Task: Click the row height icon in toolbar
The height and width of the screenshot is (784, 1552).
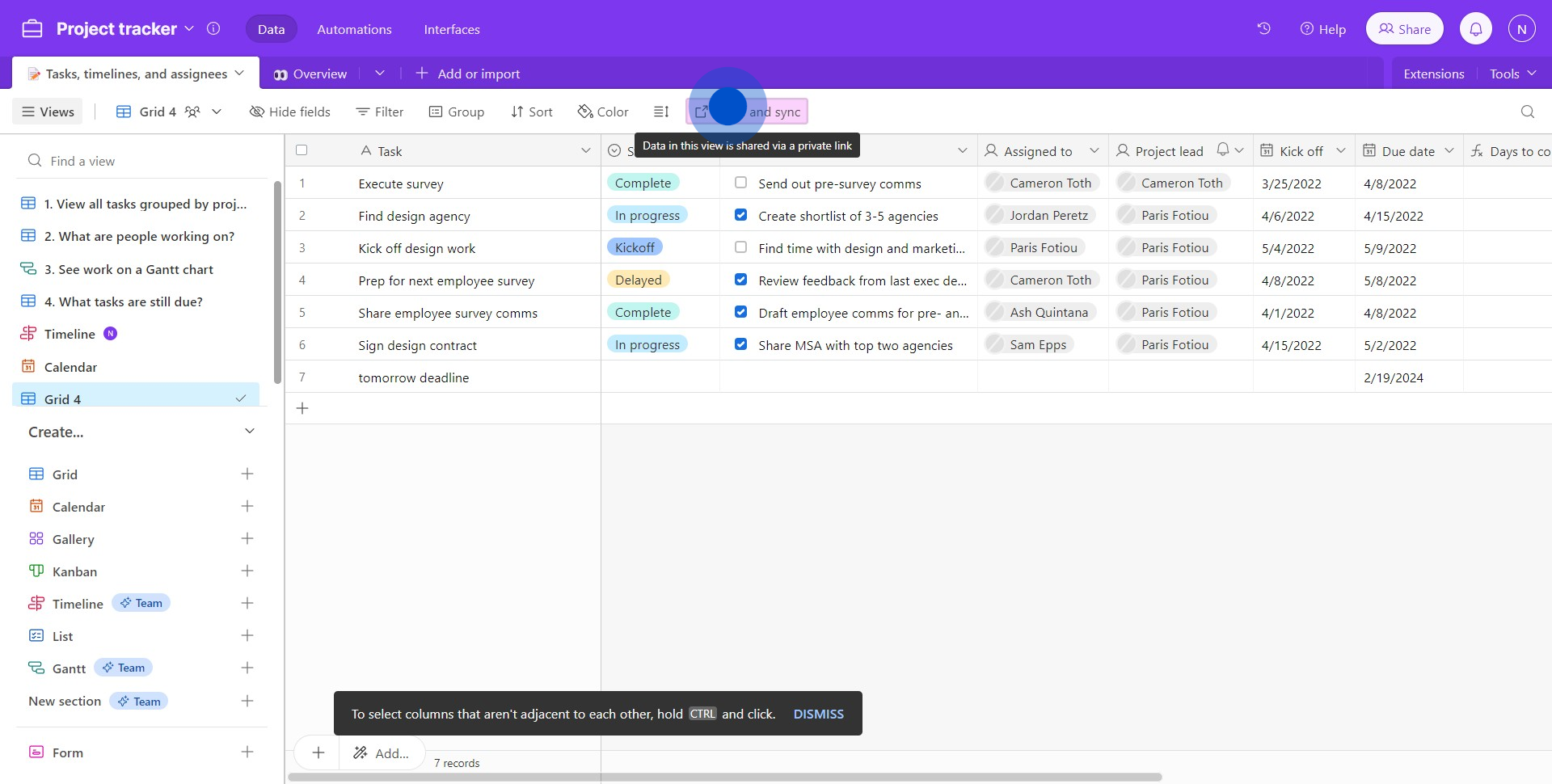Action: [x=661, y=112]
